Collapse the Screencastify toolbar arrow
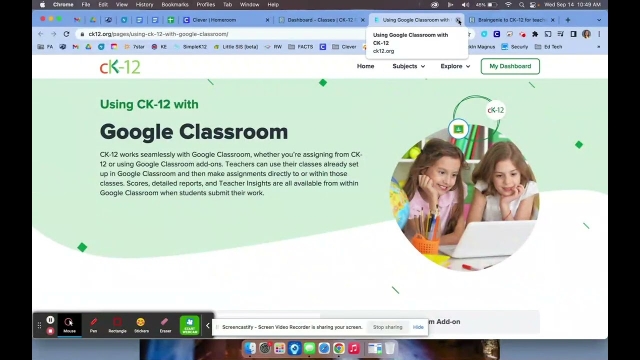 coord(207,326)
